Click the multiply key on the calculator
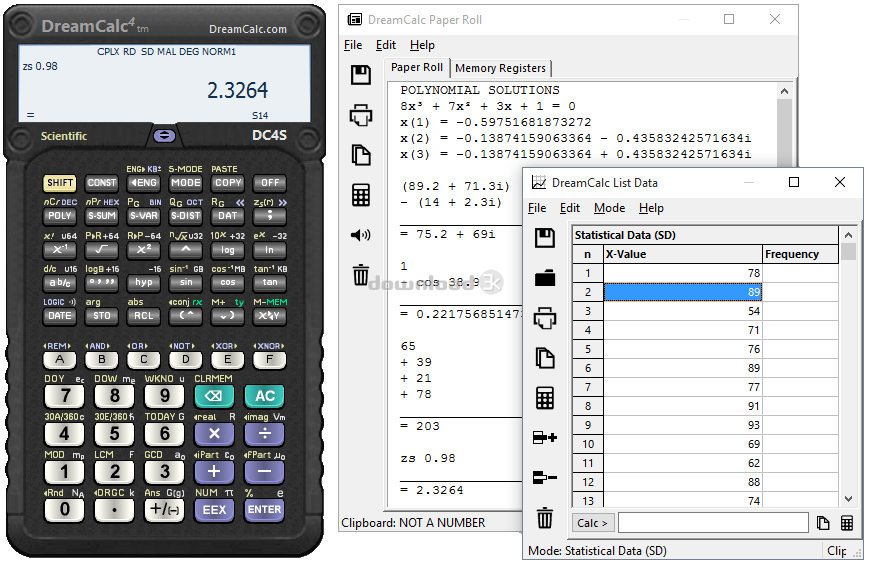873x564 pixels. (214, 434)
